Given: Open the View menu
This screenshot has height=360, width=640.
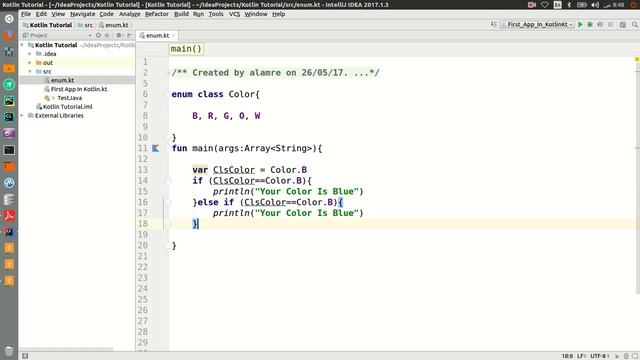Looking at the screenshot, I should [58, 14].
